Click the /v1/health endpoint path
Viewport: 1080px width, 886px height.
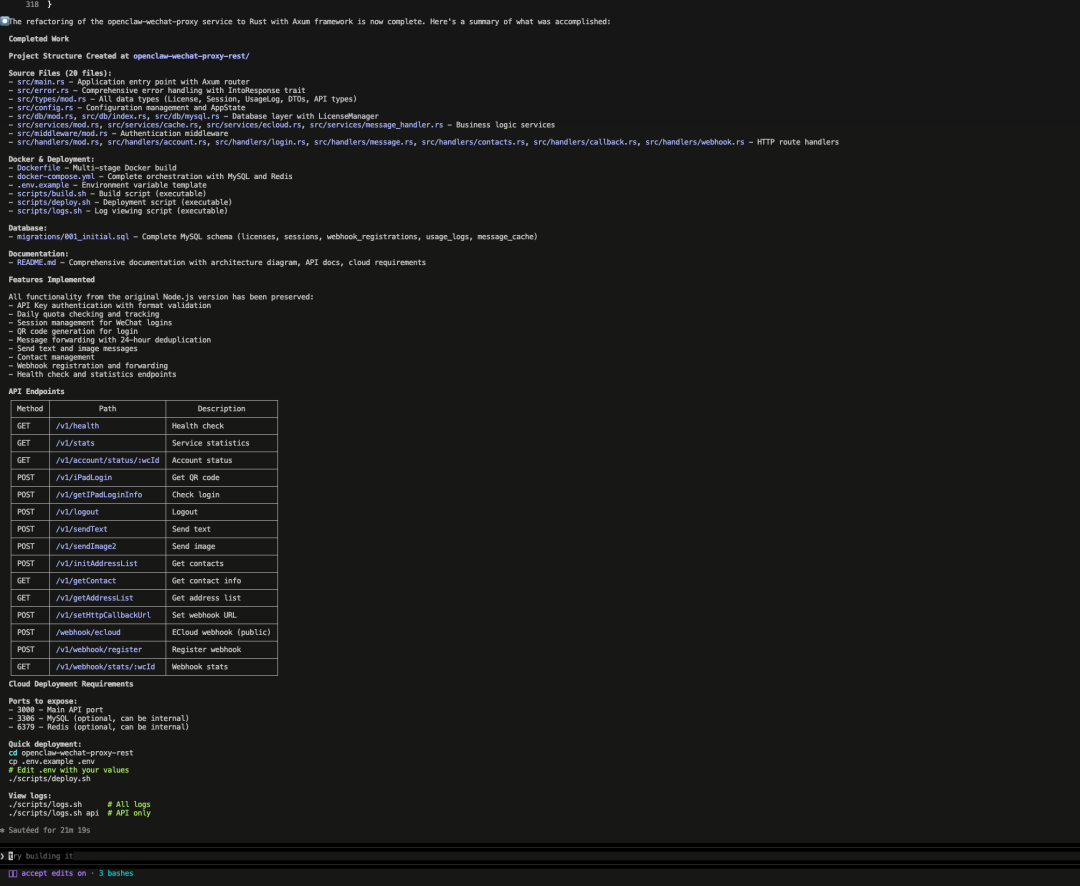pyautogui.click(x=77, y=426)
